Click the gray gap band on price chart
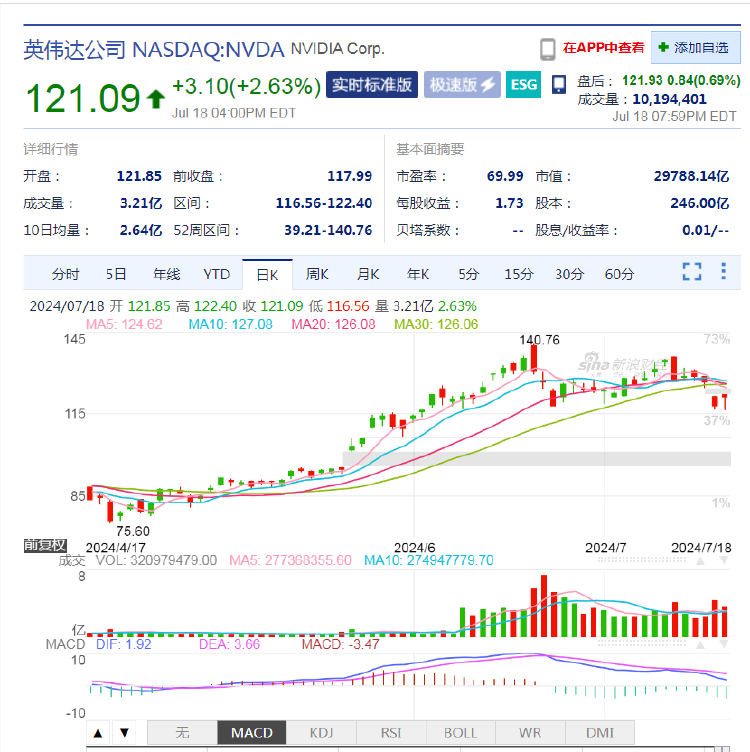This screenshot has height=752, width=750. (537, 458)
